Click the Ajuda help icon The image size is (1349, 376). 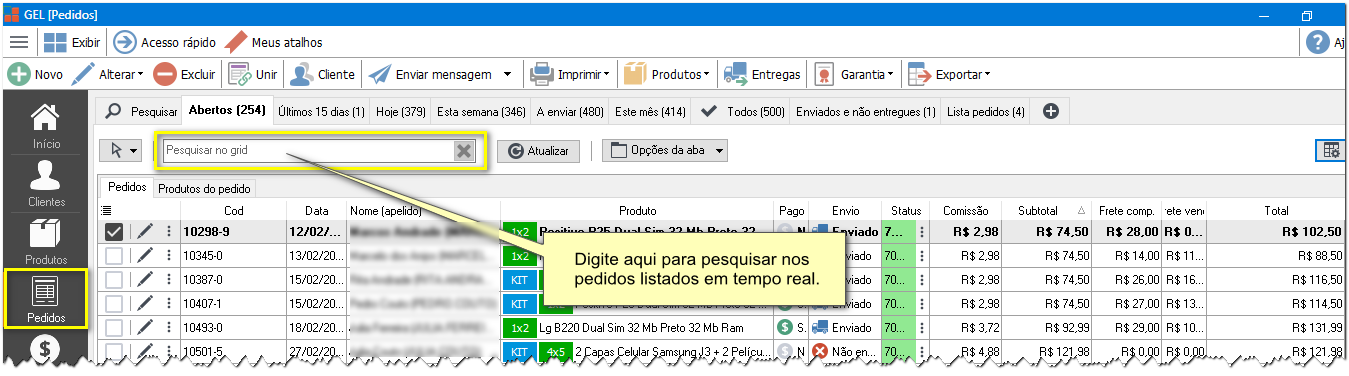(1318, 42)
